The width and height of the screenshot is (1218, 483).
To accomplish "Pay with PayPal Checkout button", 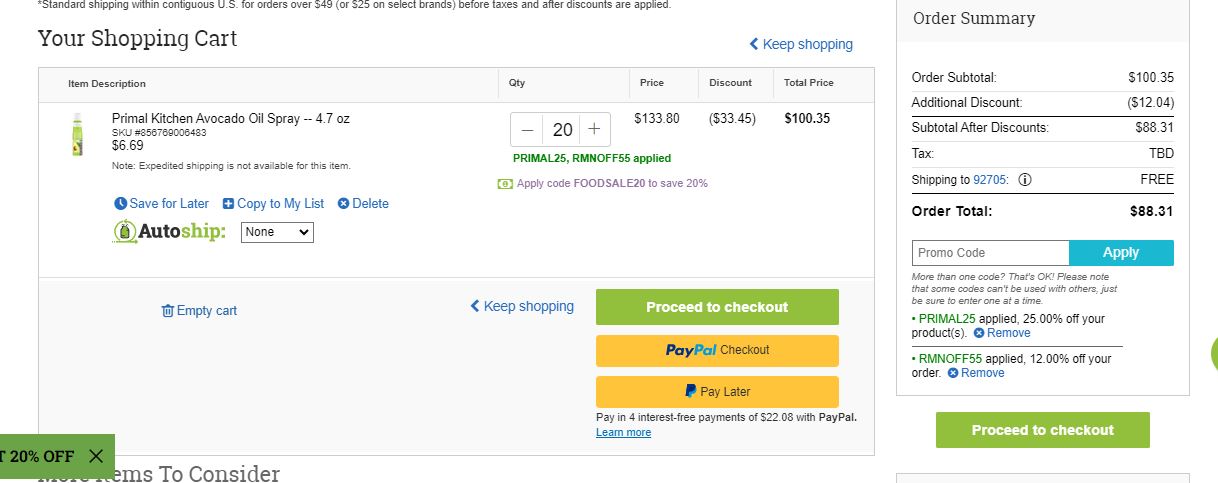I will coord(717,350).
